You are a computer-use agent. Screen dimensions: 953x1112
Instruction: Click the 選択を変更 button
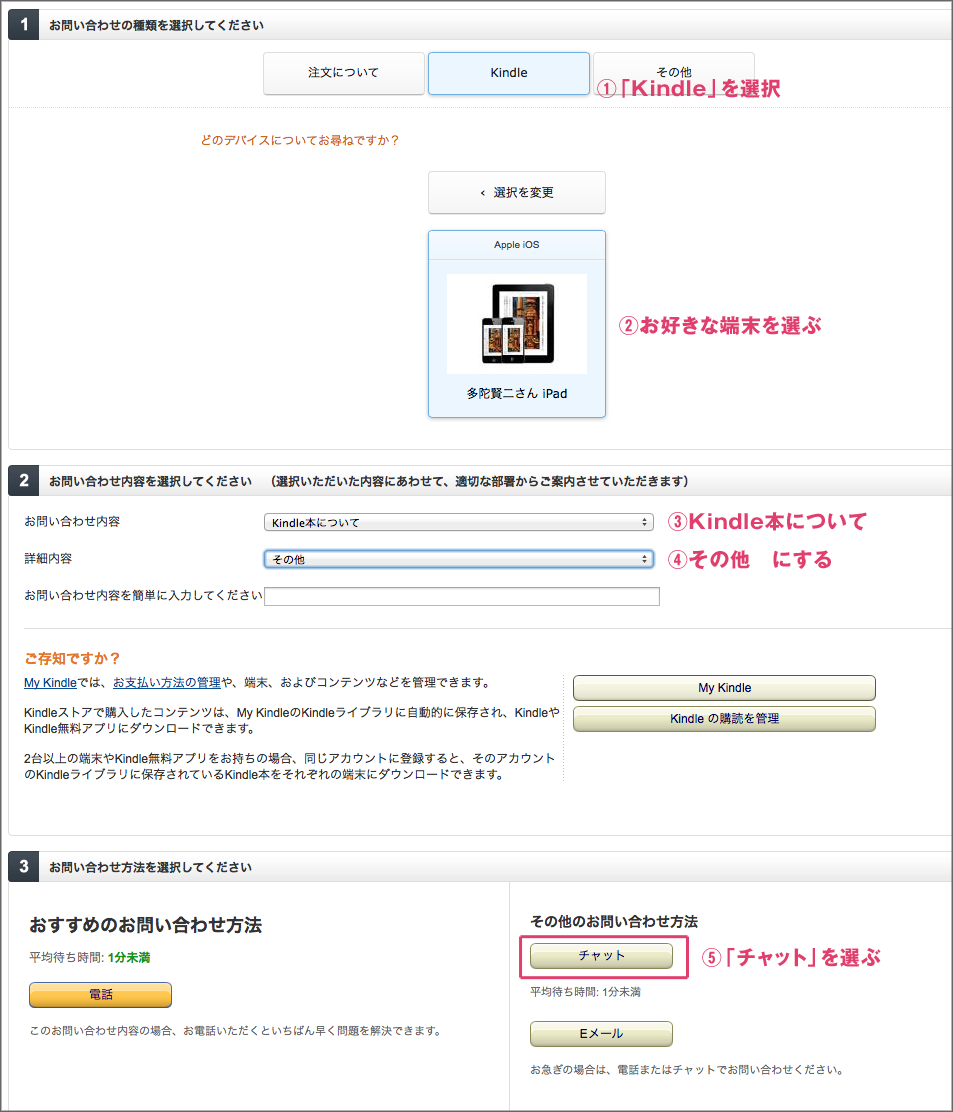(517, 192)
